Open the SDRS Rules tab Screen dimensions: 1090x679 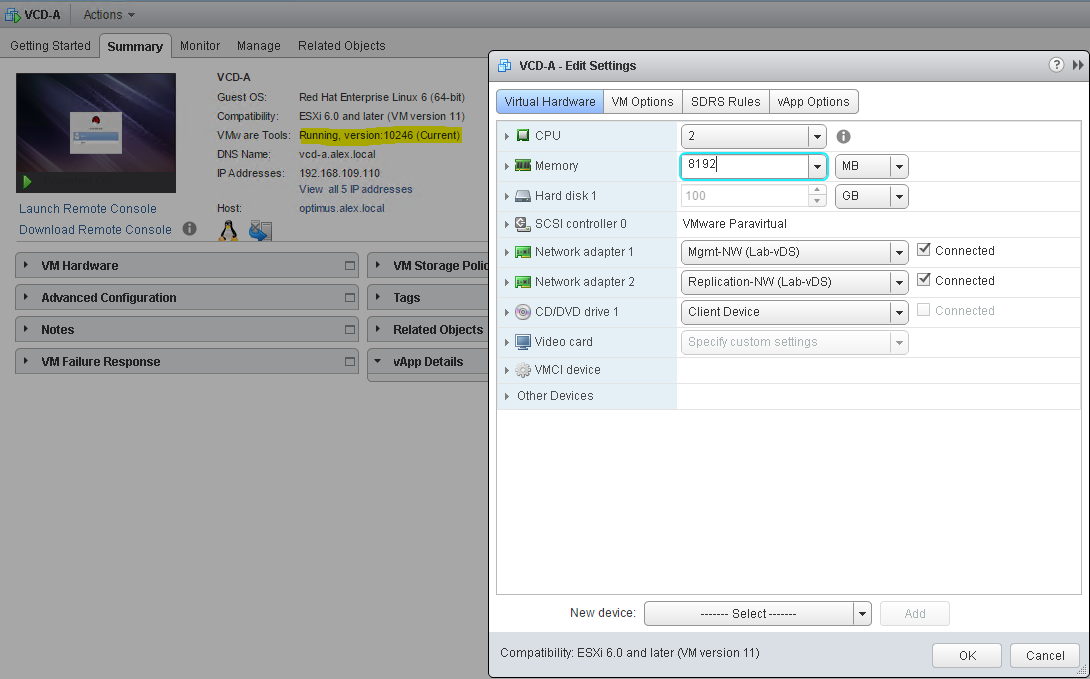(725, 102)
